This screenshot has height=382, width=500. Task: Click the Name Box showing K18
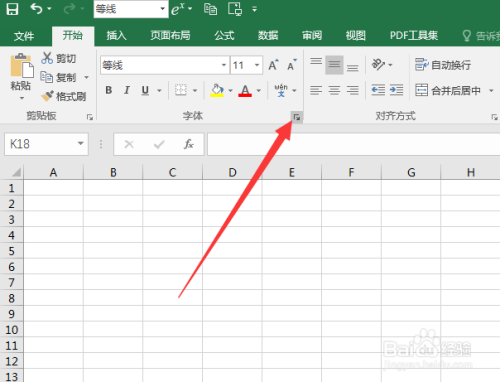click(x=46, y=144)
